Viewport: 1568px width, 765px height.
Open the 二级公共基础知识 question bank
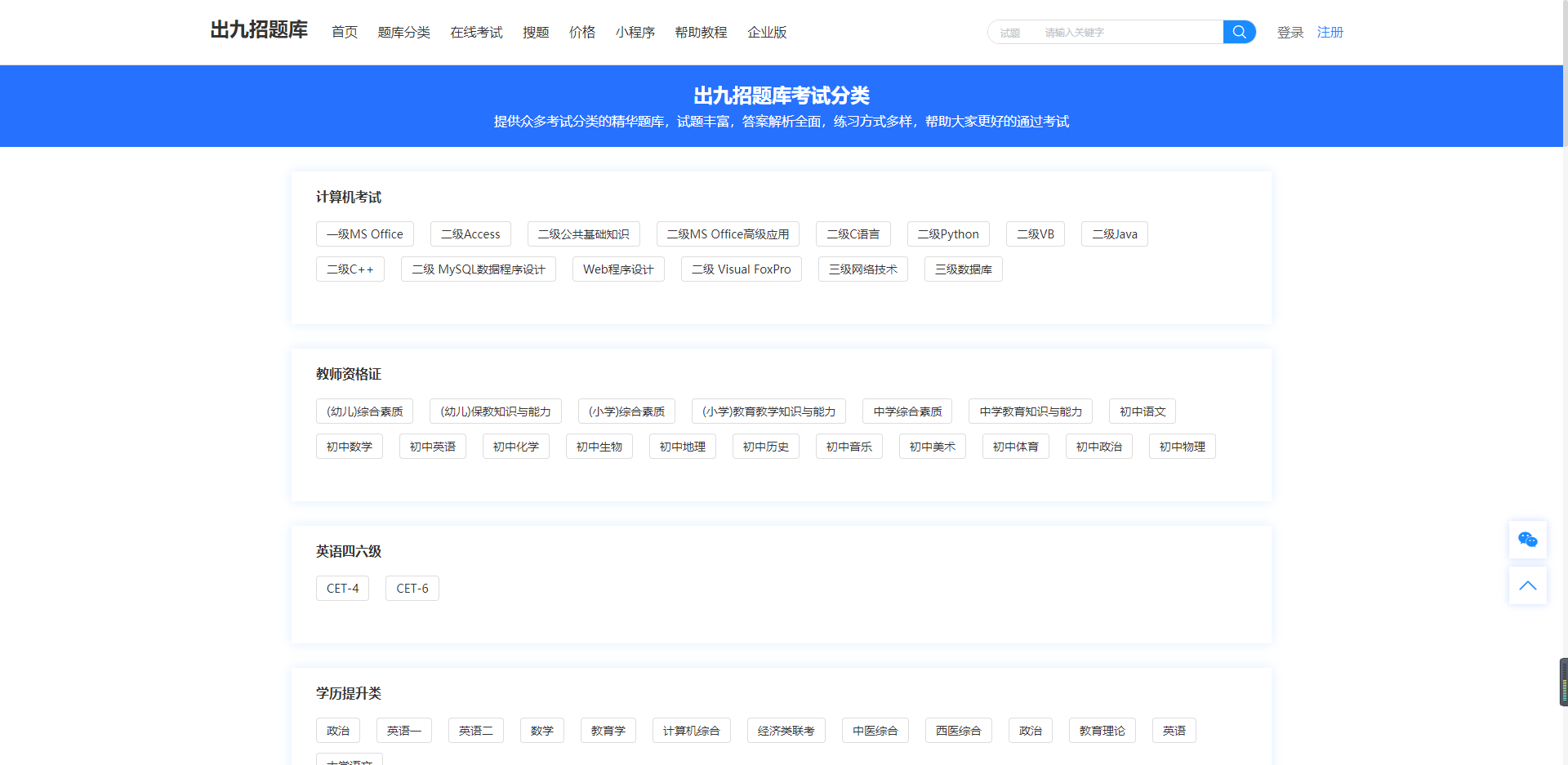pos(584,234)
